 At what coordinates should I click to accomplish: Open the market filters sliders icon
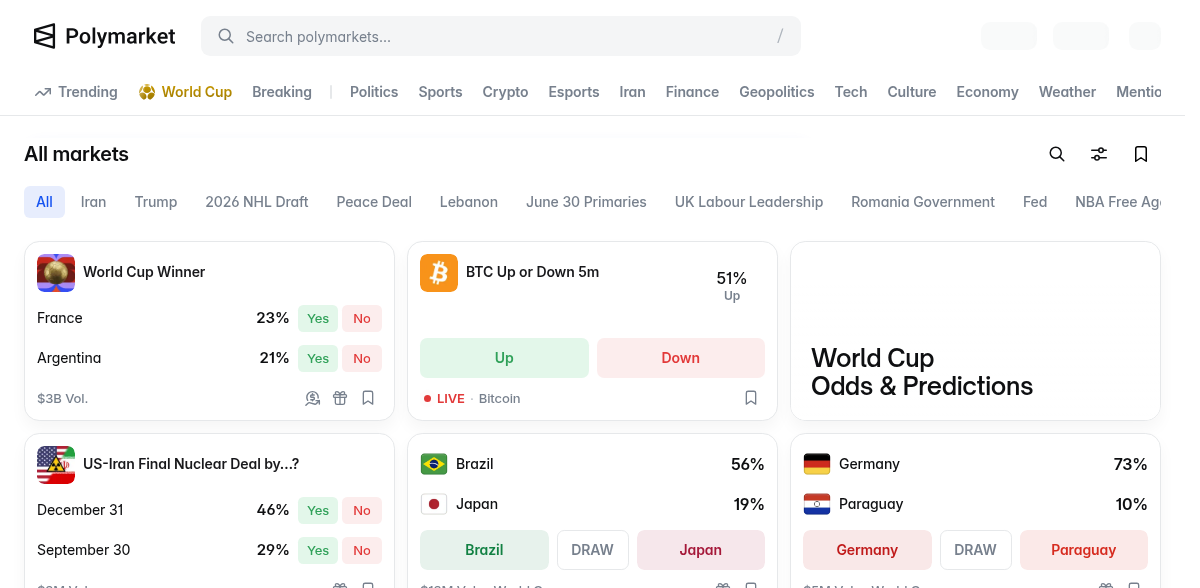point(1099,154)
